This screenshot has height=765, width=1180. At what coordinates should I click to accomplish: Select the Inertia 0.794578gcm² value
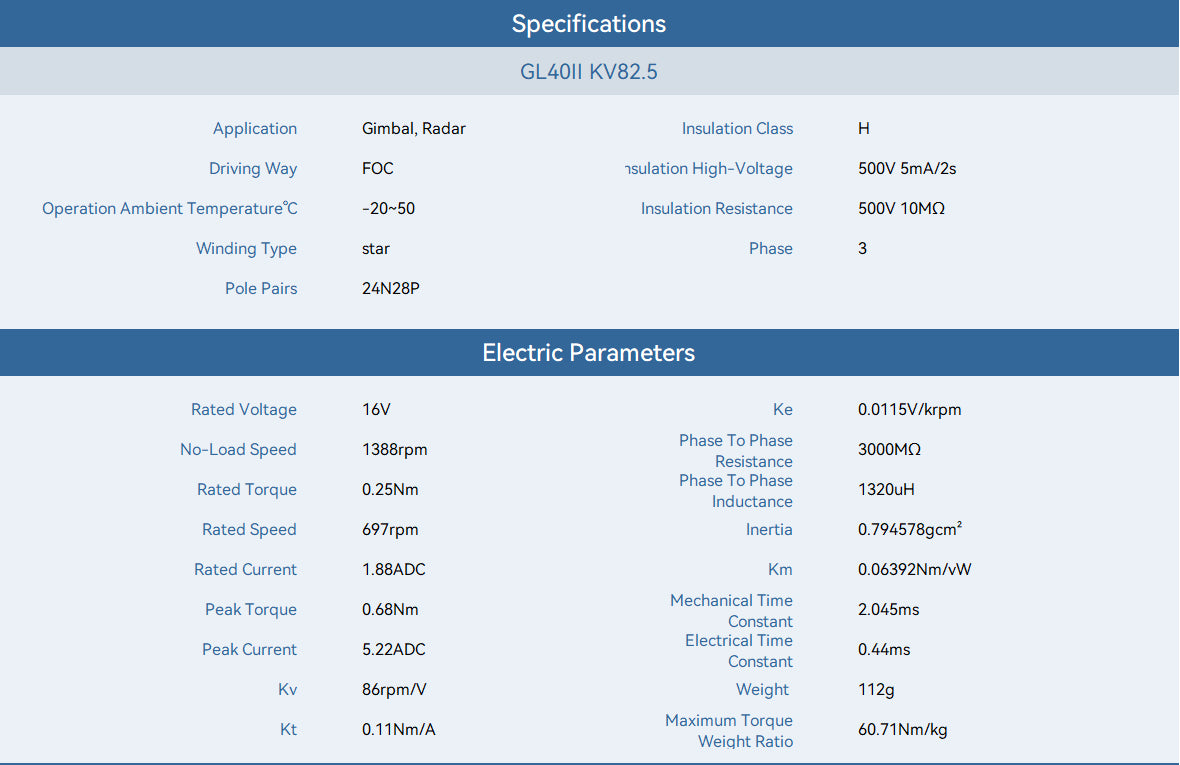pyautogui.click(x=910, y=529)
